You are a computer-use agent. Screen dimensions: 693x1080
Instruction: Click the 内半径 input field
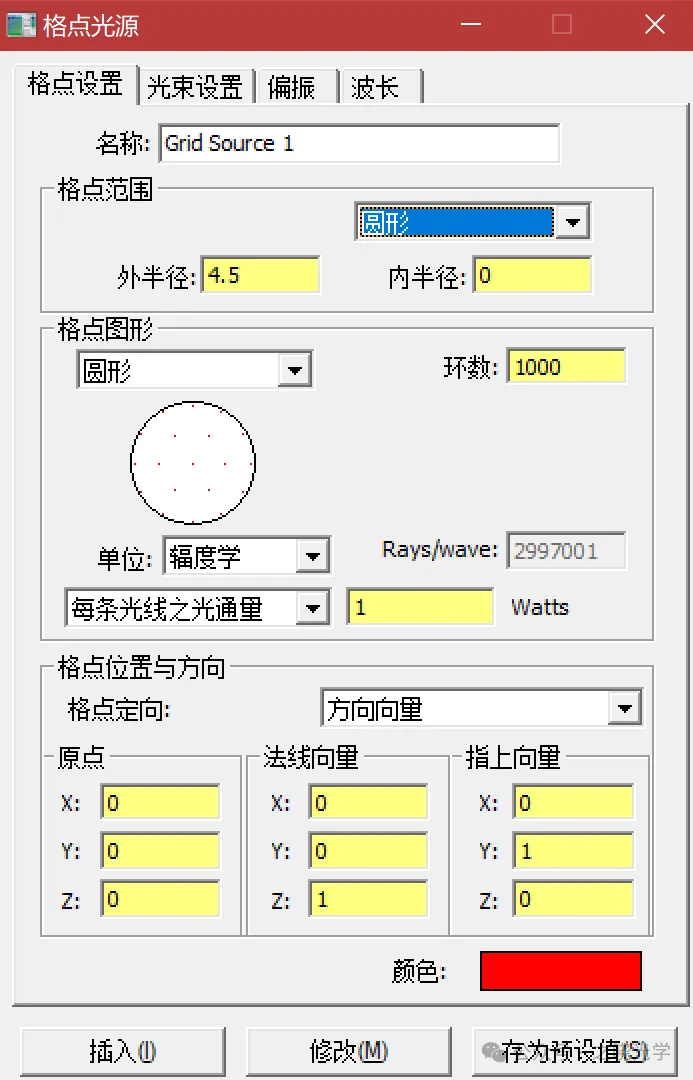point(532,275)
